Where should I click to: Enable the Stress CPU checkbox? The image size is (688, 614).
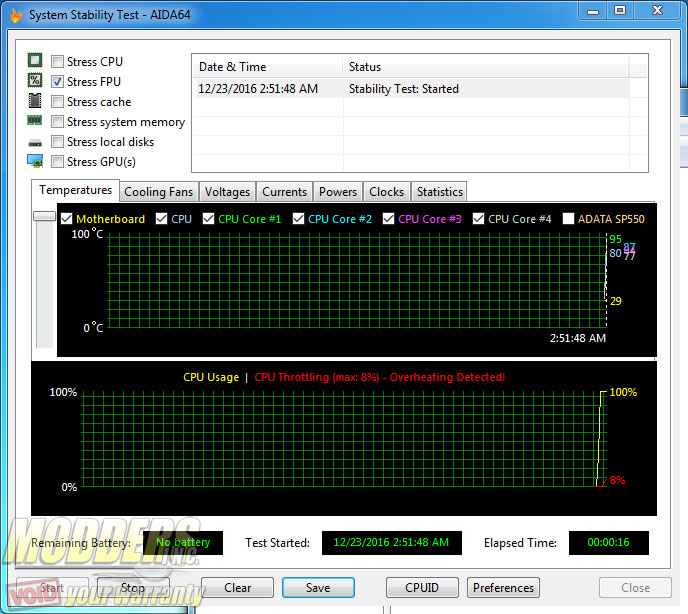click(57, 61)
